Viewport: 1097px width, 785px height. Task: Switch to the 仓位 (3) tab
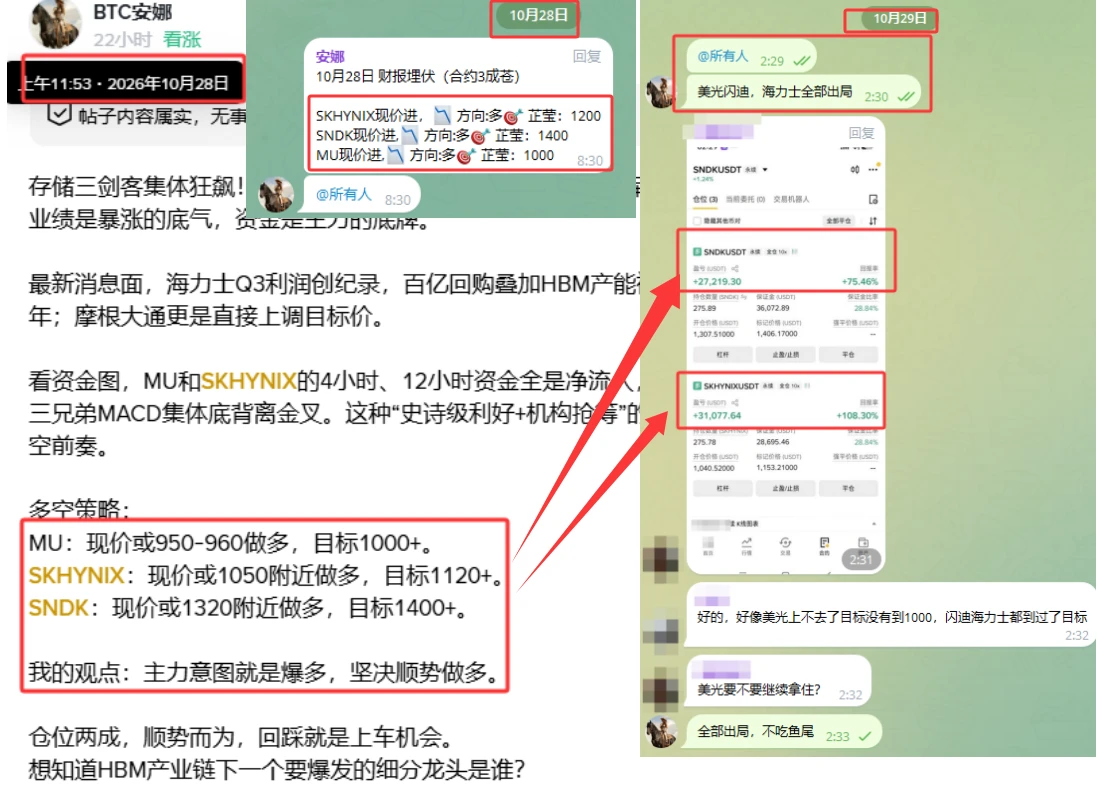705,199
